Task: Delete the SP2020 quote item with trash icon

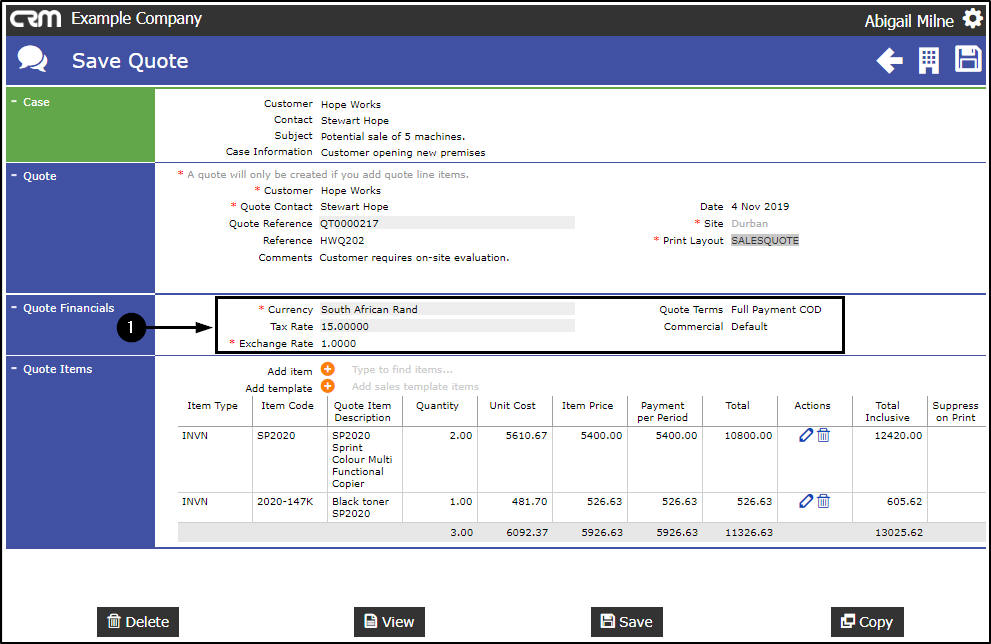Action: tap(823, 435)
